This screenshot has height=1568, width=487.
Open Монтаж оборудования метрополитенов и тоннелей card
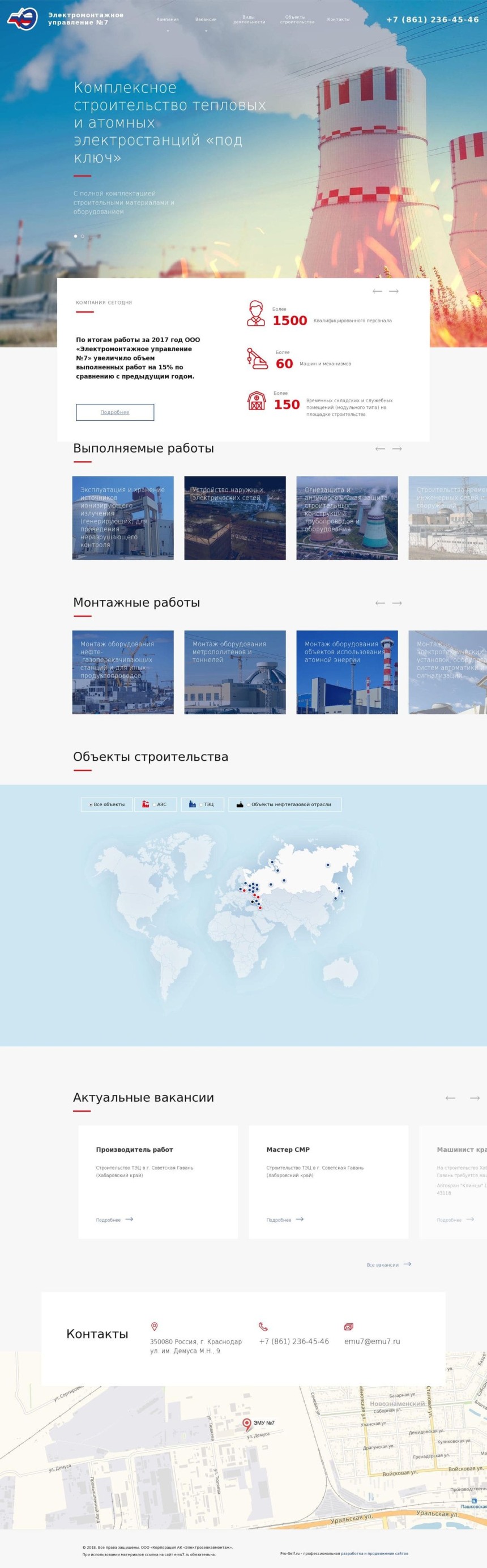coord(235,672)
